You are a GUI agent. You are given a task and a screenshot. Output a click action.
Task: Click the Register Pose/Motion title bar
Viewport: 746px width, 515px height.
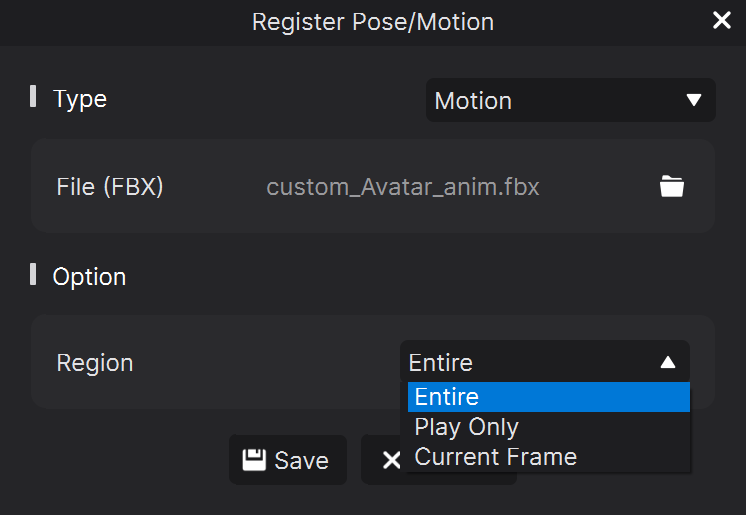coord(373,22)
